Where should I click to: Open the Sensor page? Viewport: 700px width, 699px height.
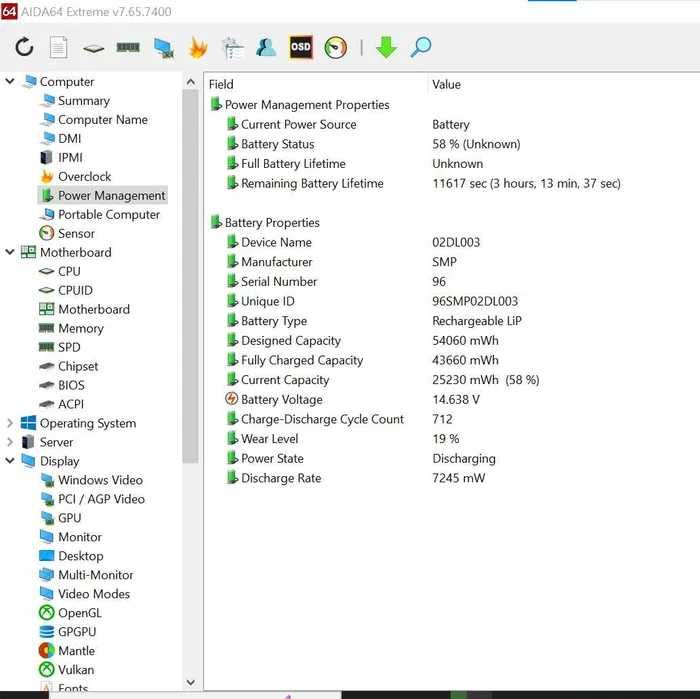(x=76, y=233)
